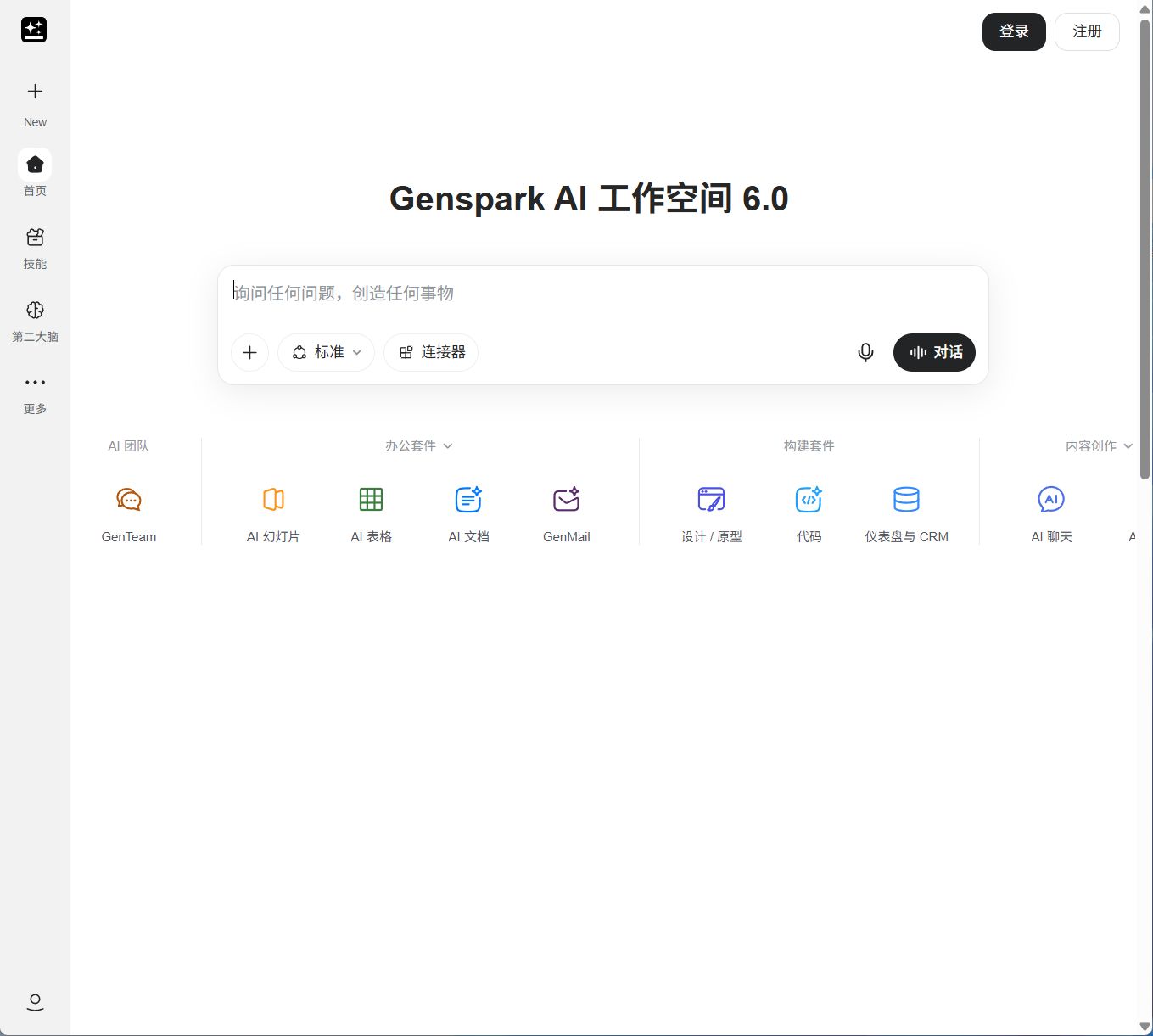This screenshot has width=1153, height=1036.
Task: Activate the microphone voice input
Action: 865,352
